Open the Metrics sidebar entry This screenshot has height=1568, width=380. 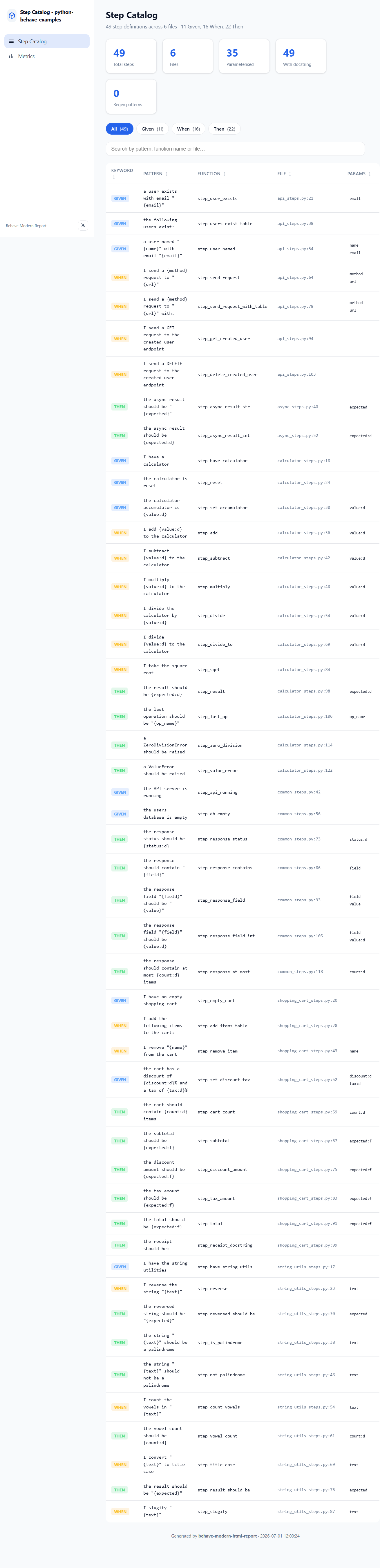(47, 56)
